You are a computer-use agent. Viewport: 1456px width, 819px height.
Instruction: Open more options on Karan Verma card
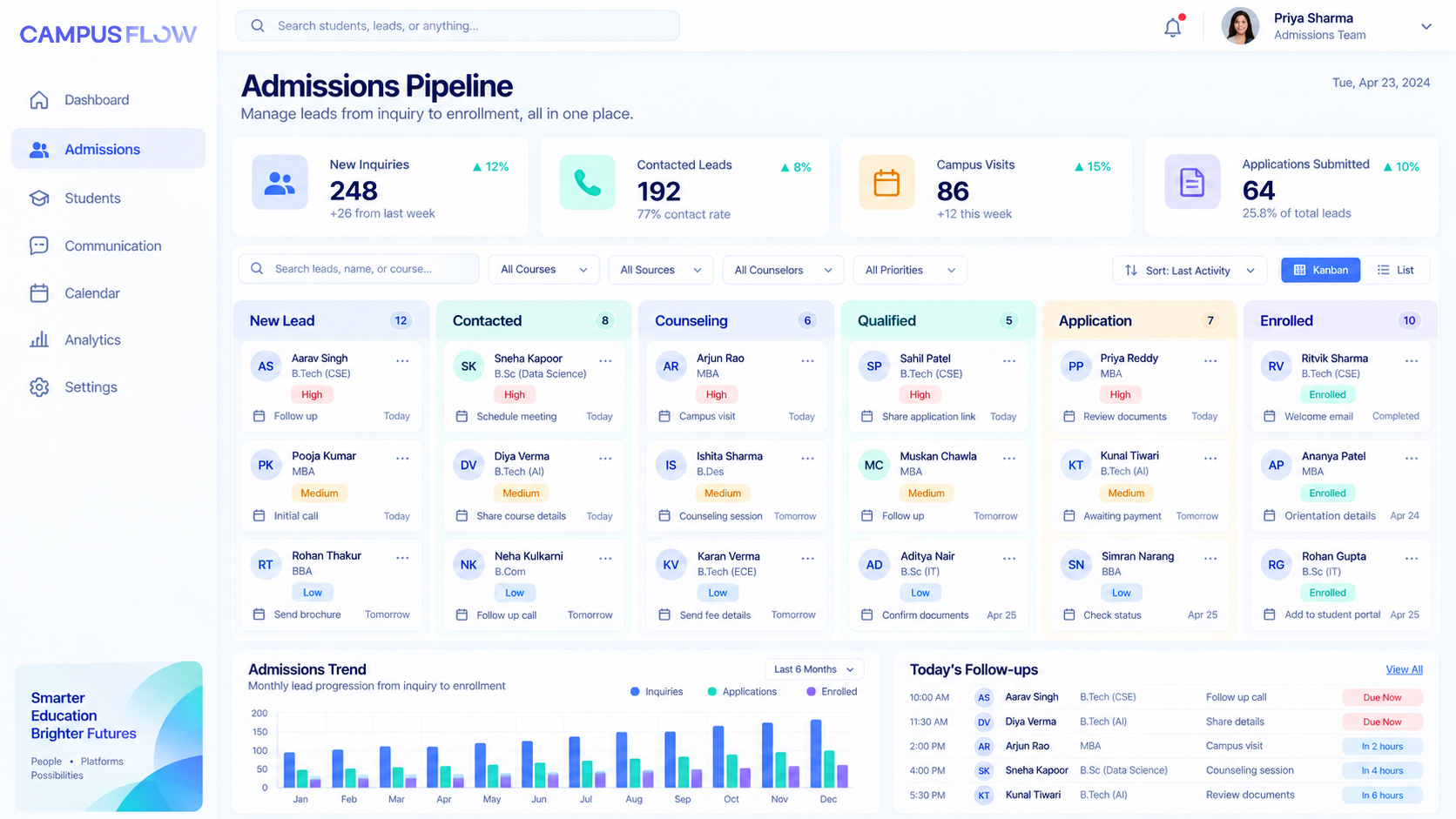point(807,559)
